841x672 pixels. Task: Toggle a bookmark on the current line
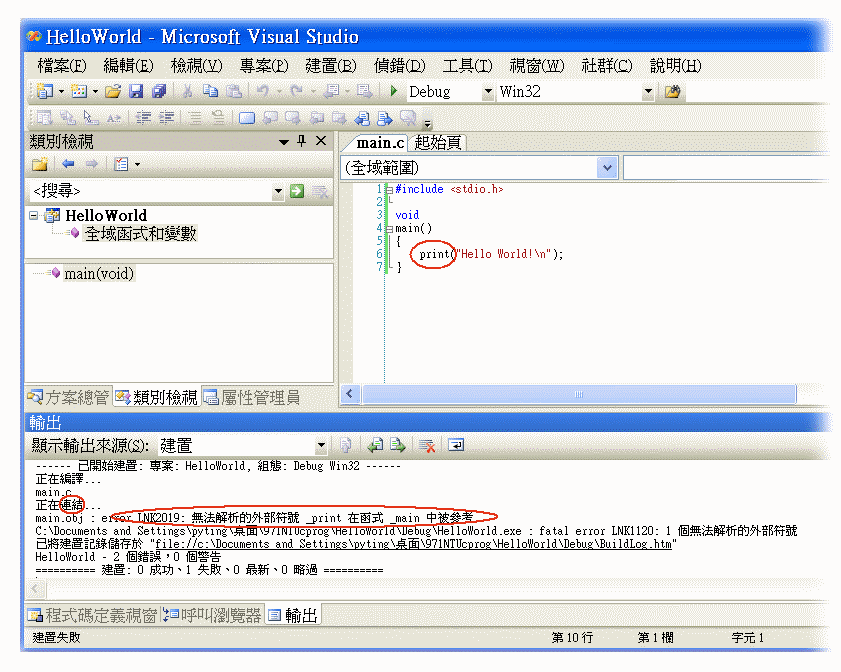click(x=247, y=117)
